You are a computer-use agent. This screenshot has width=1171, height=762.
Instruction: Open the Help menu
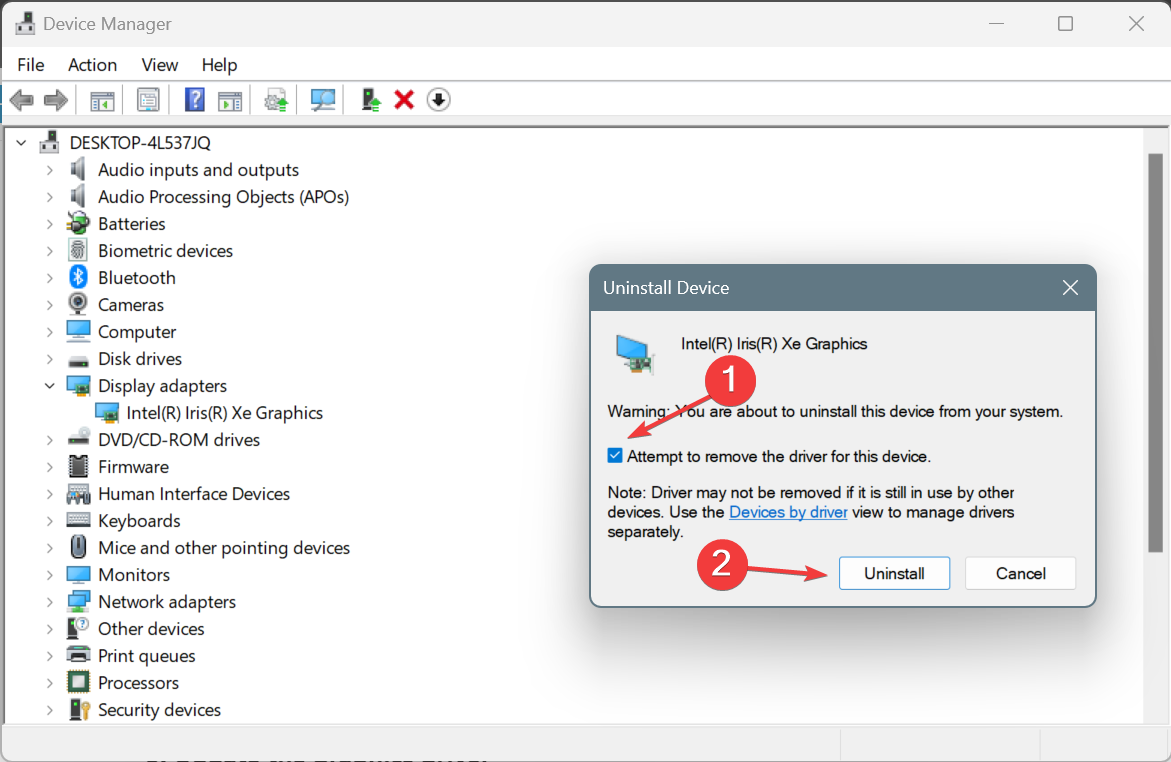tap(219, 65)
